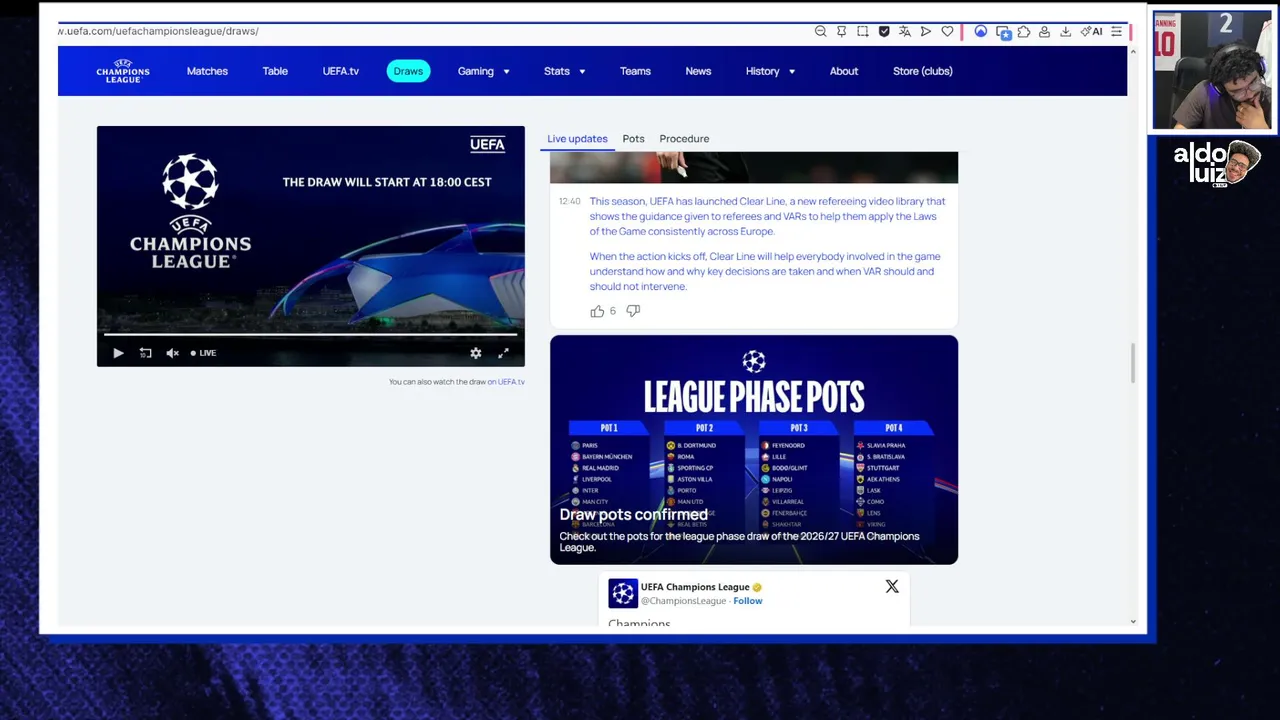Image resolution: width=1280 pixels, height=720 pixels.
Task: Activate the screenshot snip tool icon
Action: coord(863,32)
